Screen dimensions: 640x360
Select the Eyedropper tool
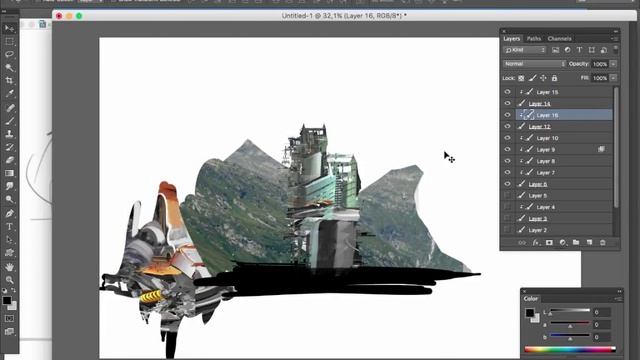point(9,93)
